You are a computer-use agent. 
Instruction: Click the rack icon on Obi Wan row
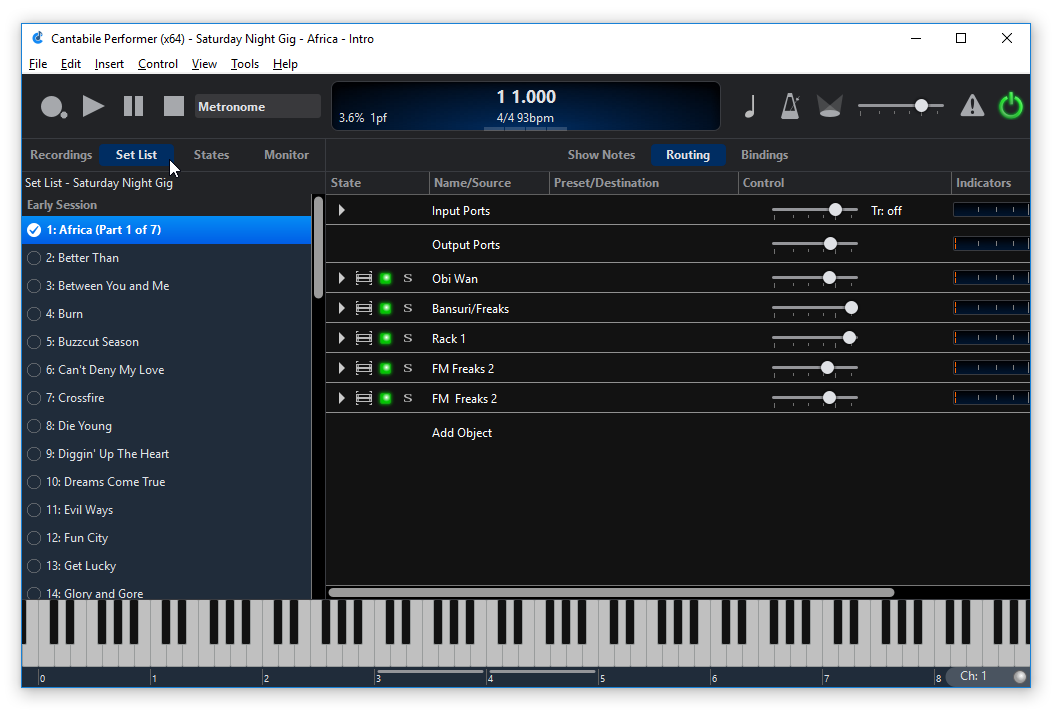pyautogui.click(x=363, y=278)
